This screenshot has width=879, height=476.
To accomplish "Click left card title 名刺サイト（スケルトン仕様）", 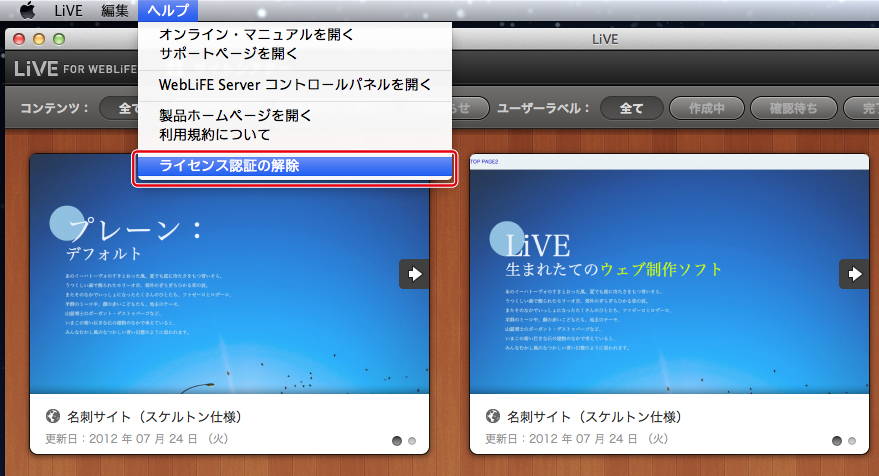I will coord(154,417).
